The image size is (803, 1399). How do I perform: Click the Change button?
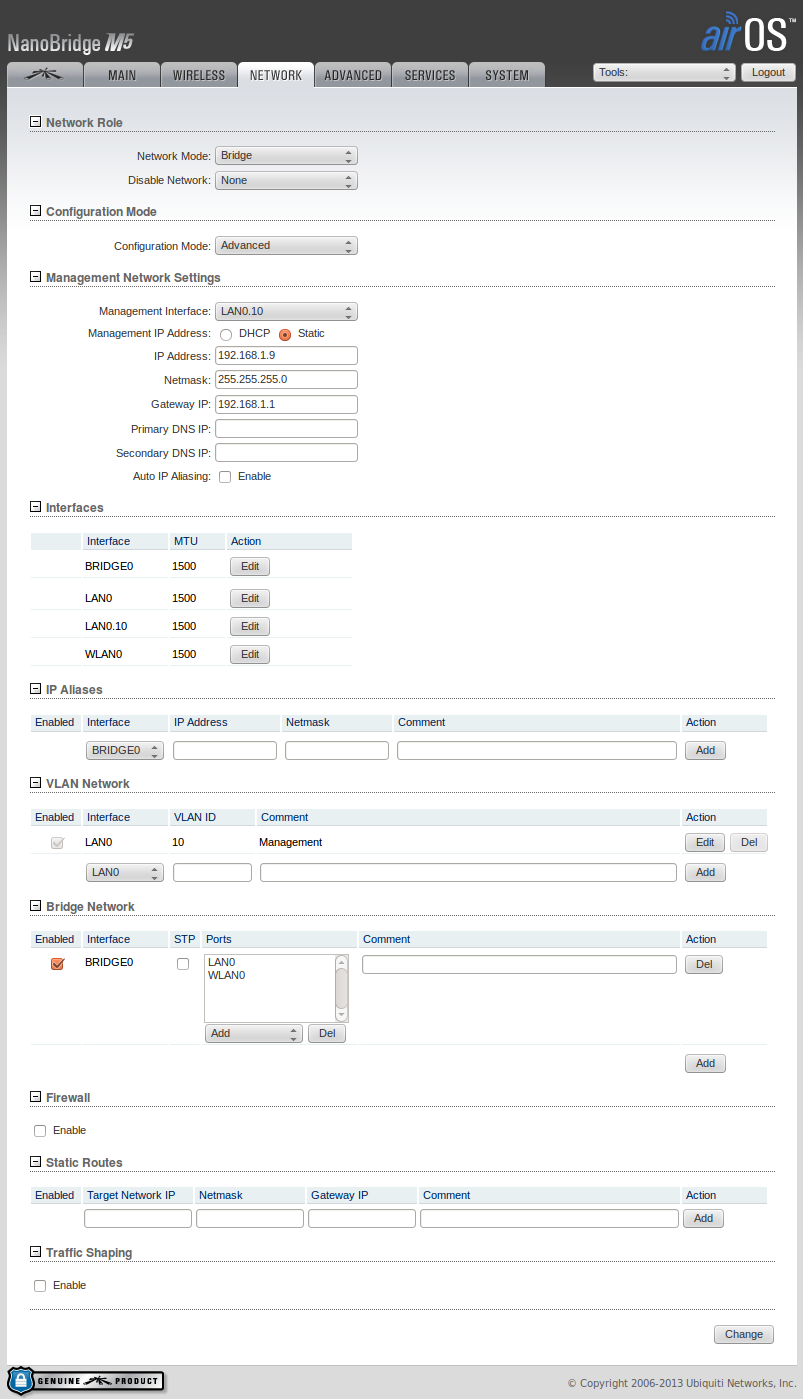[743, 1334]
